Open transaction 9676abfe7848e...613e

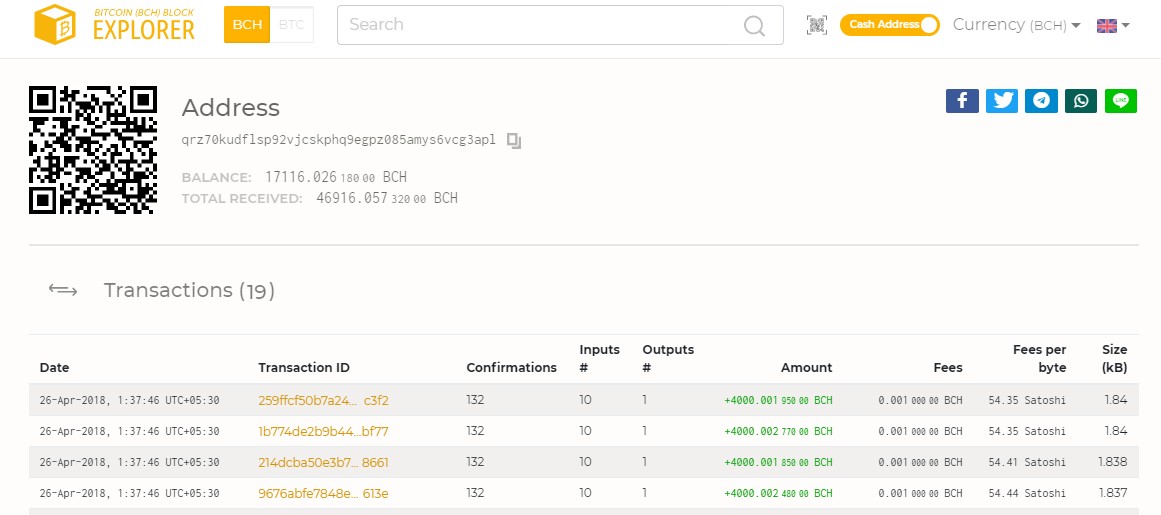323,494
